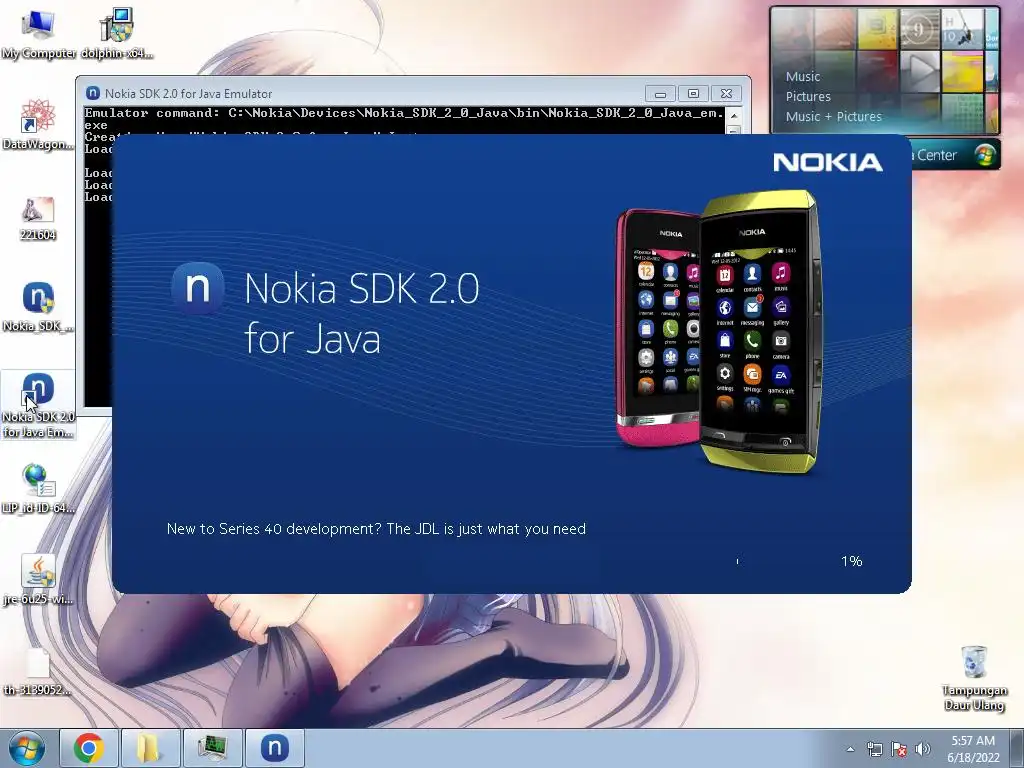Launch Google Chrome from taskbar
This screenshot has height=768, width=1024.
(89, 748)
